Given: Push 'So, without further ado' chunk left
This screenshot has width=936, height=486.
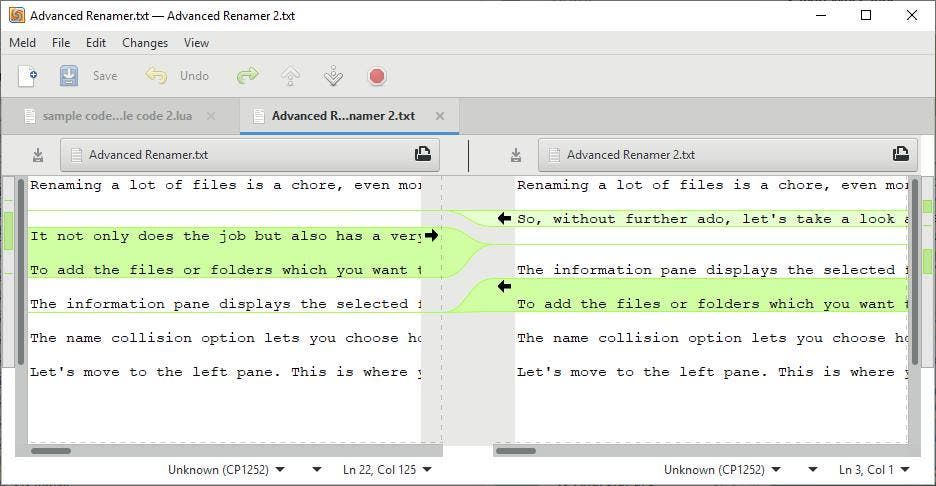Looking at the screenshot, I should click(504, 219).
